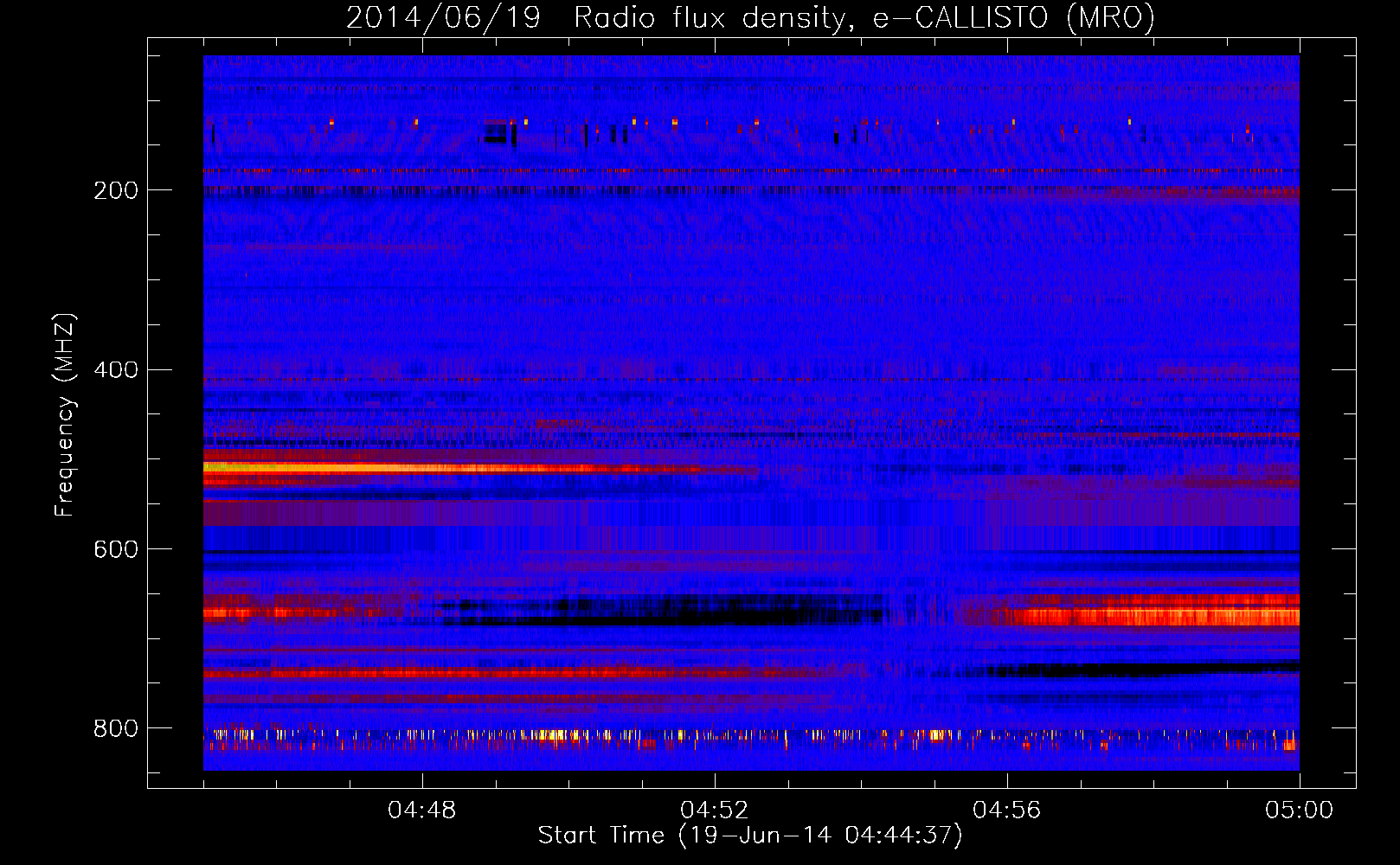
Task: Click the bright yellow emission band near 510 MHz
Action: 450,468
